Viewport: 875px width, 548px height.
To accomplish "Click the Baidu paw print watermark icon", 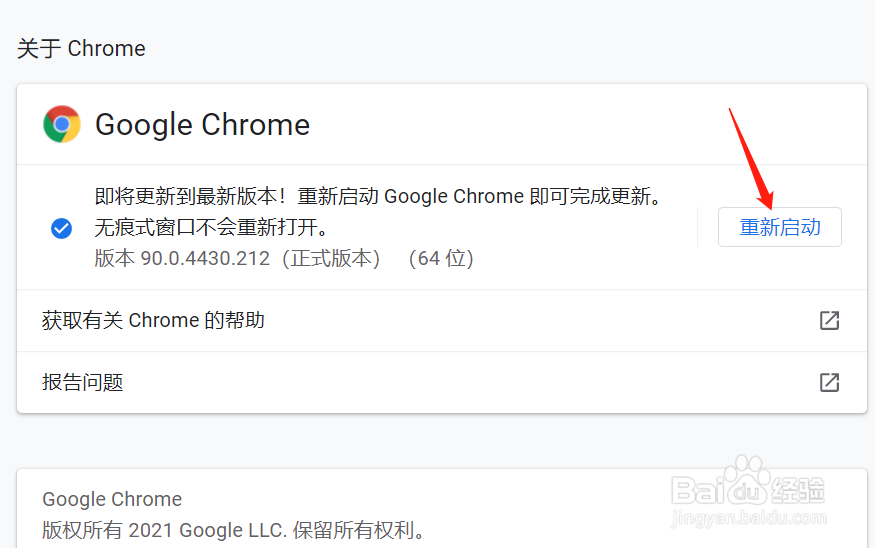I will (747, 478).
